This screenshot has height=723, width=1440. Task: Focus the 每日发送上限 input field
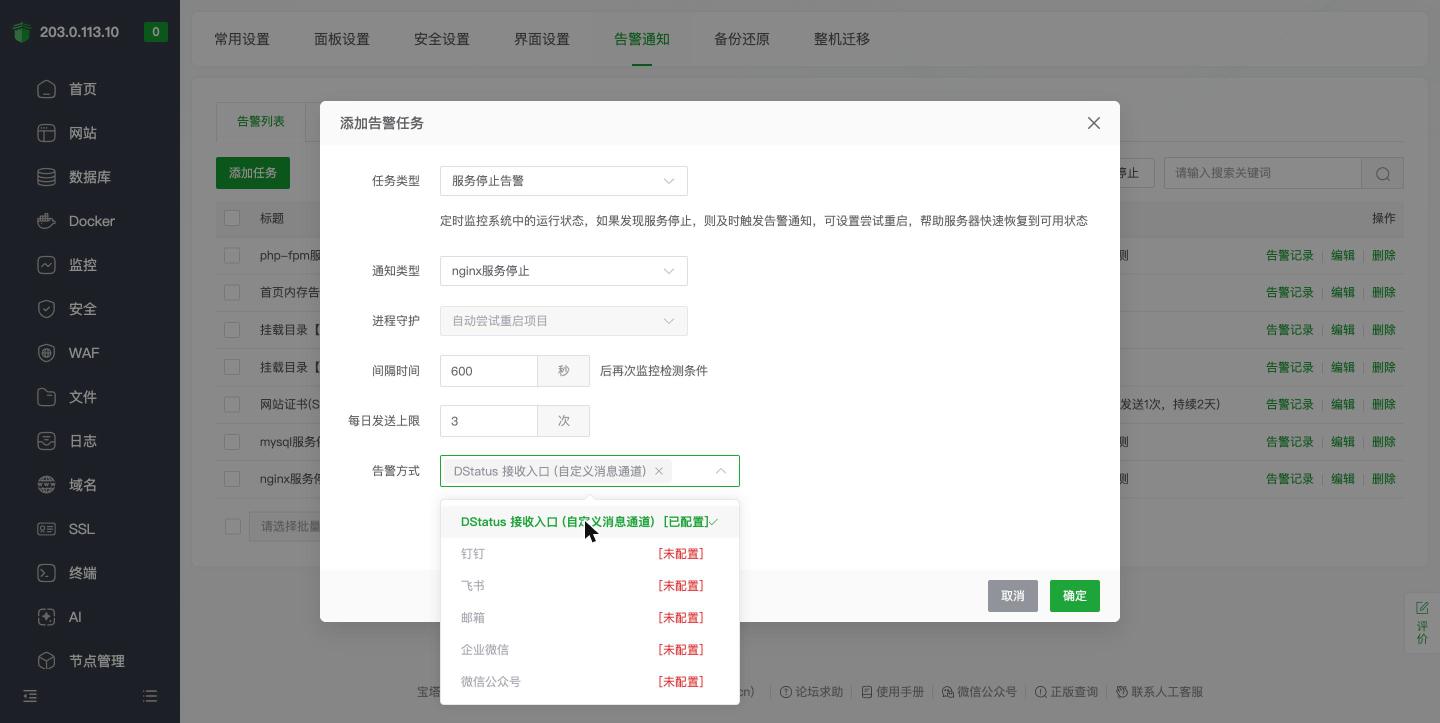click(x=489, y=421)
